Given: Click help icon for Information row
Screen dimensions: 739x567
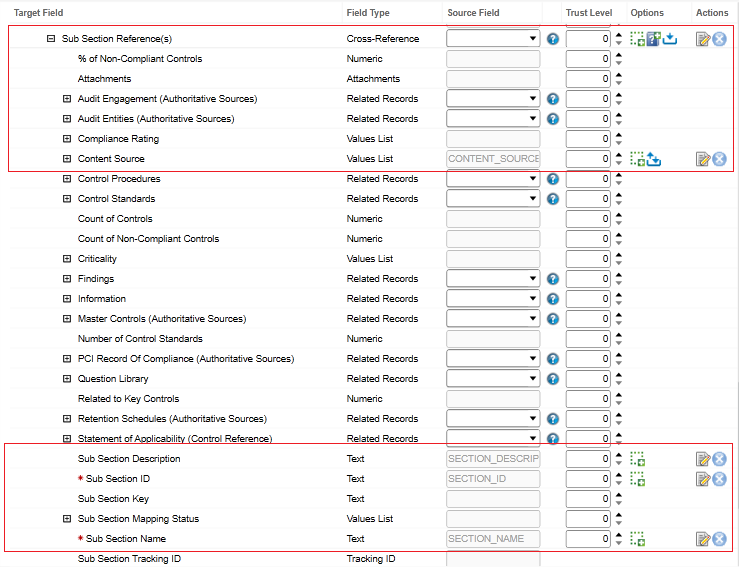Looking at the screenshot, I should [553, 299].
